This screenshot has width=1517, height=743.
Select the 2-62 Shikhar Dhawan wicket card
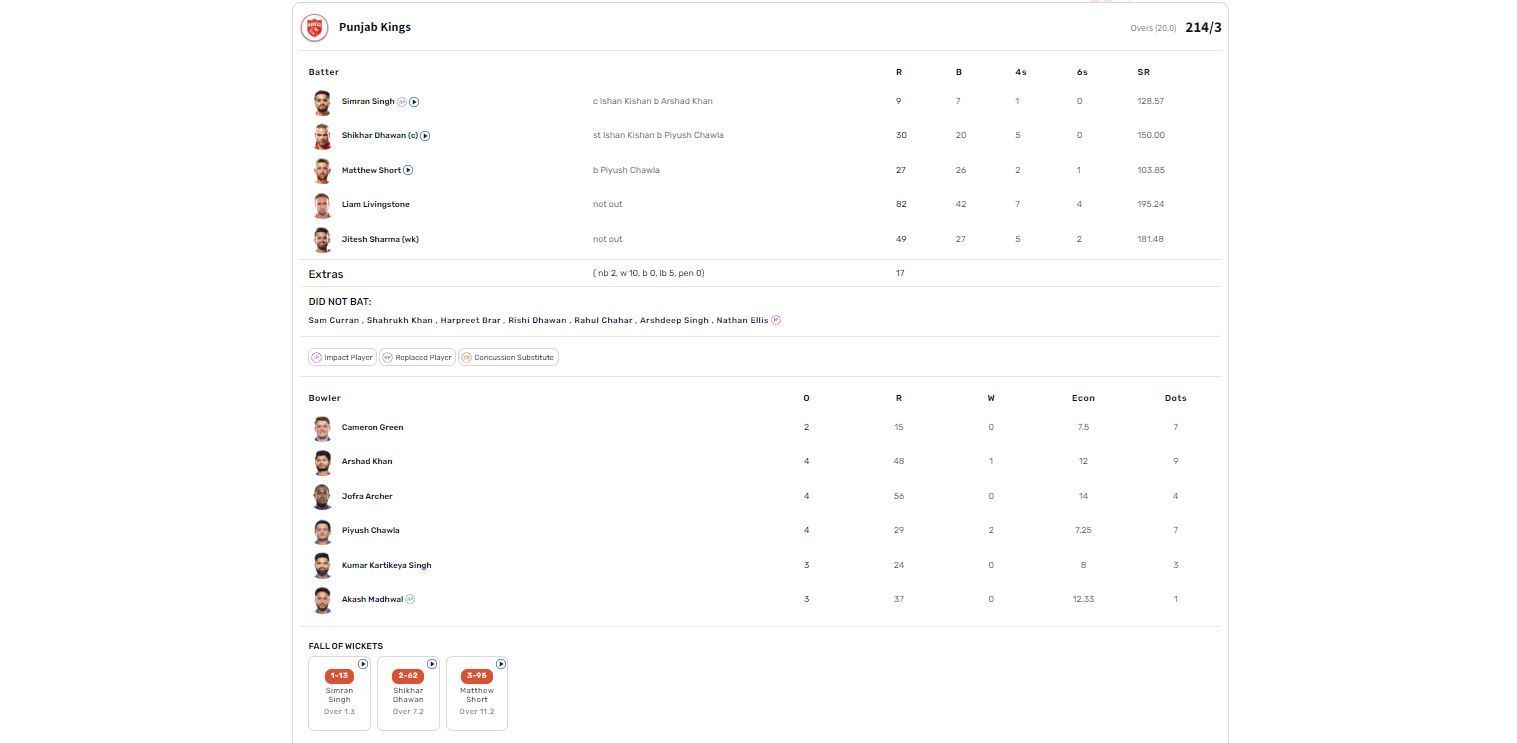pyautogui.click(x=408, y=693)
